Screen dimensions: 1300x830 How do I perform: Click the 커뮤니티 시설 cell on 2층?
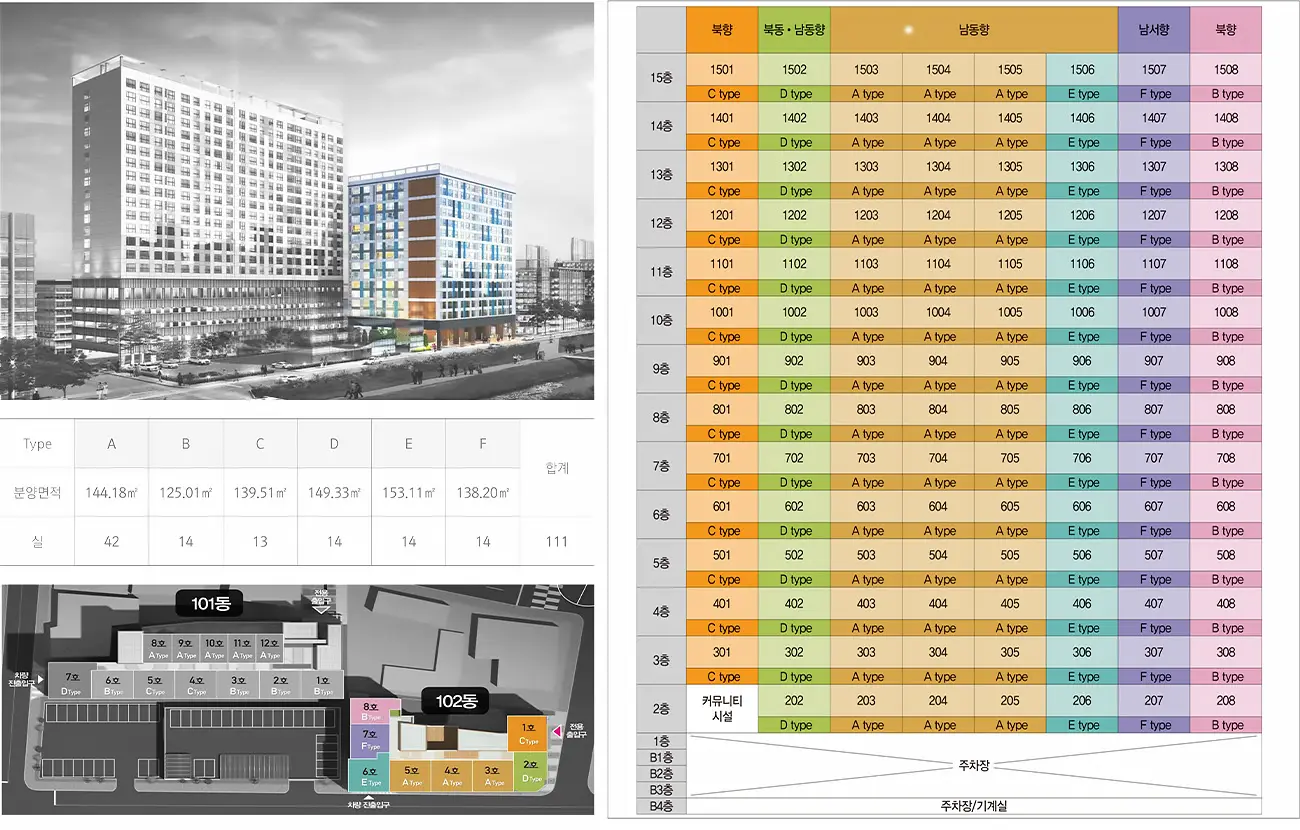click(722, 708)
